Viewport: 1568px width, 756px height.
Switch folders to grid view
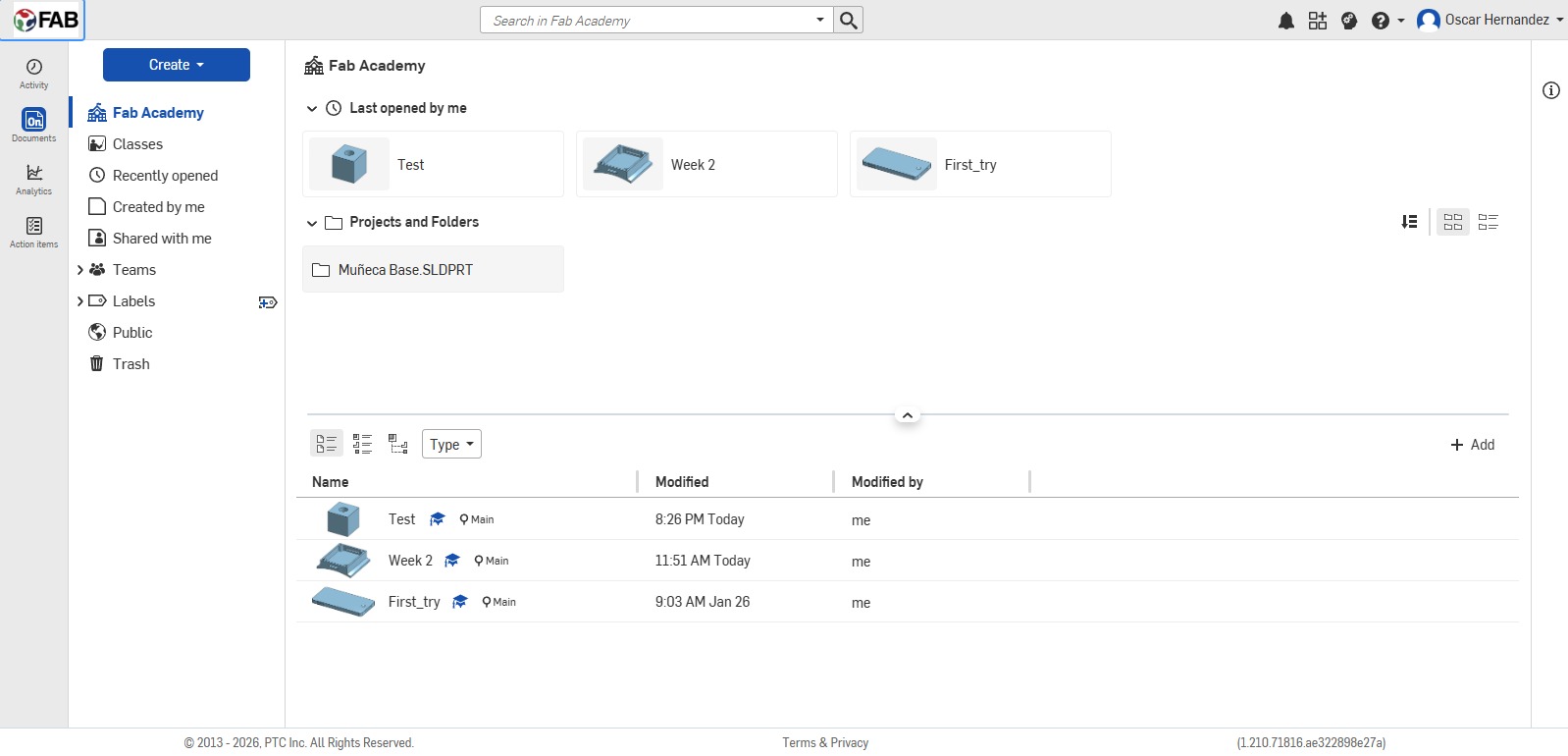pyautogui.click(x=1453, y=222)
